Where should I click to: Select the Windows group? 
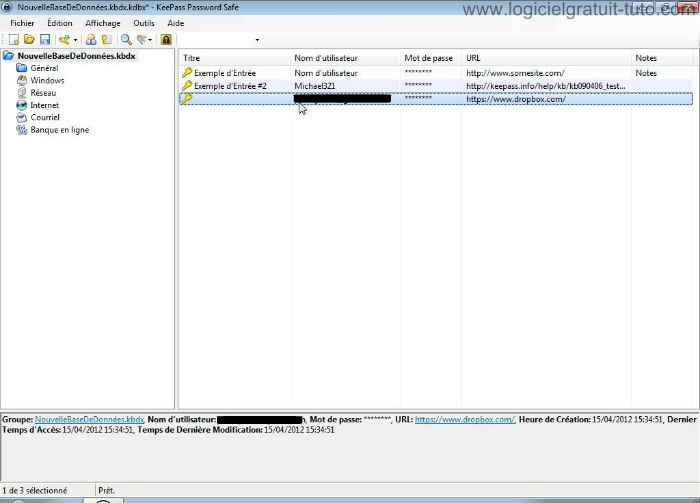coord(47,81)
